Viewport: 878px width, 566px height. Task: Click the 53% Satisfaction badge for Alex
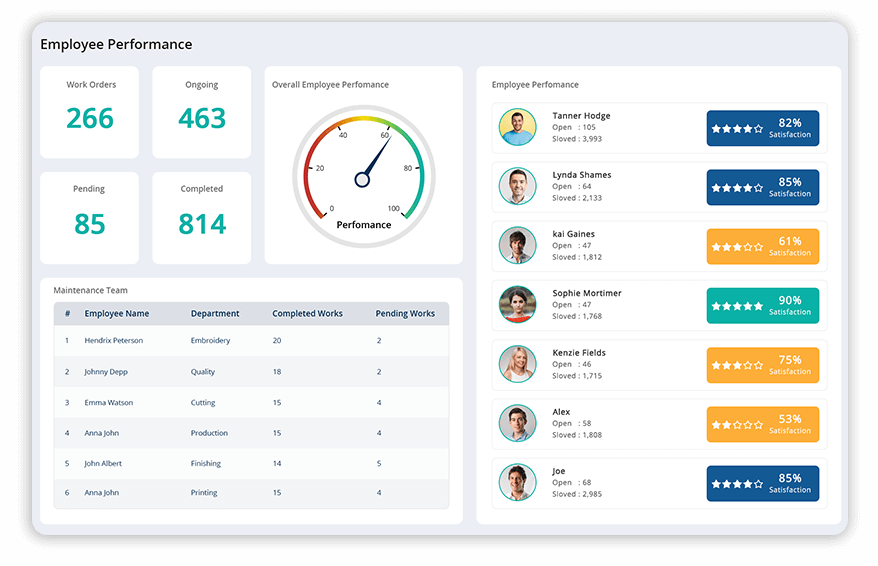(762, 424)
